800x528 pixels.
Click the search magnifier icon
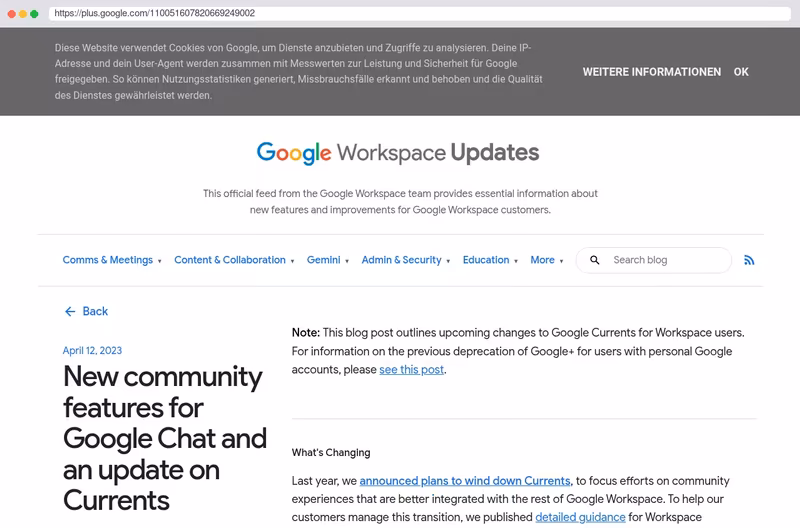(594, 260)
